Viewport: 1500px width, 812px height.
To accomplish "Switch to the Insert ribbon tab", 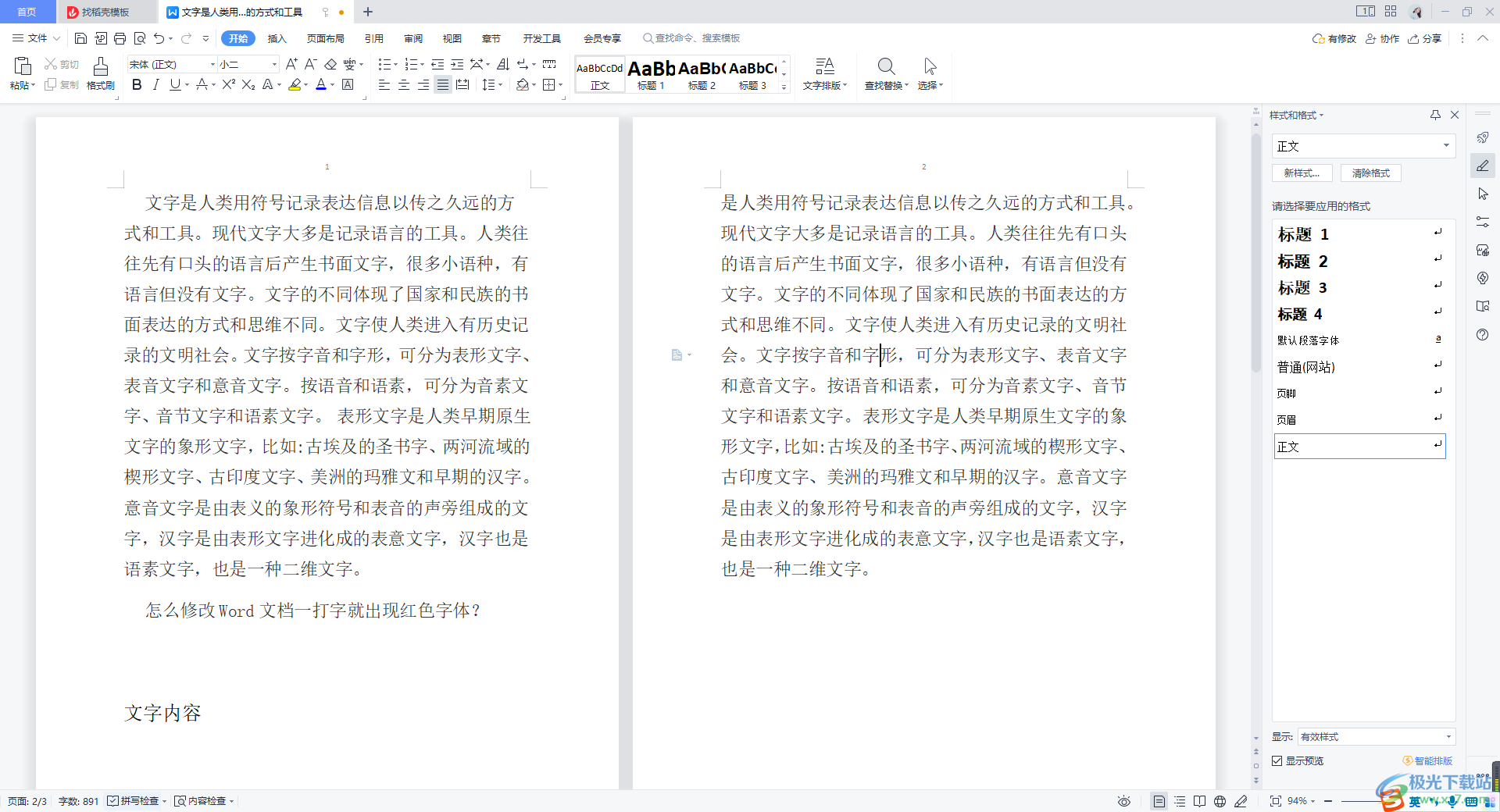I will 277,38.
